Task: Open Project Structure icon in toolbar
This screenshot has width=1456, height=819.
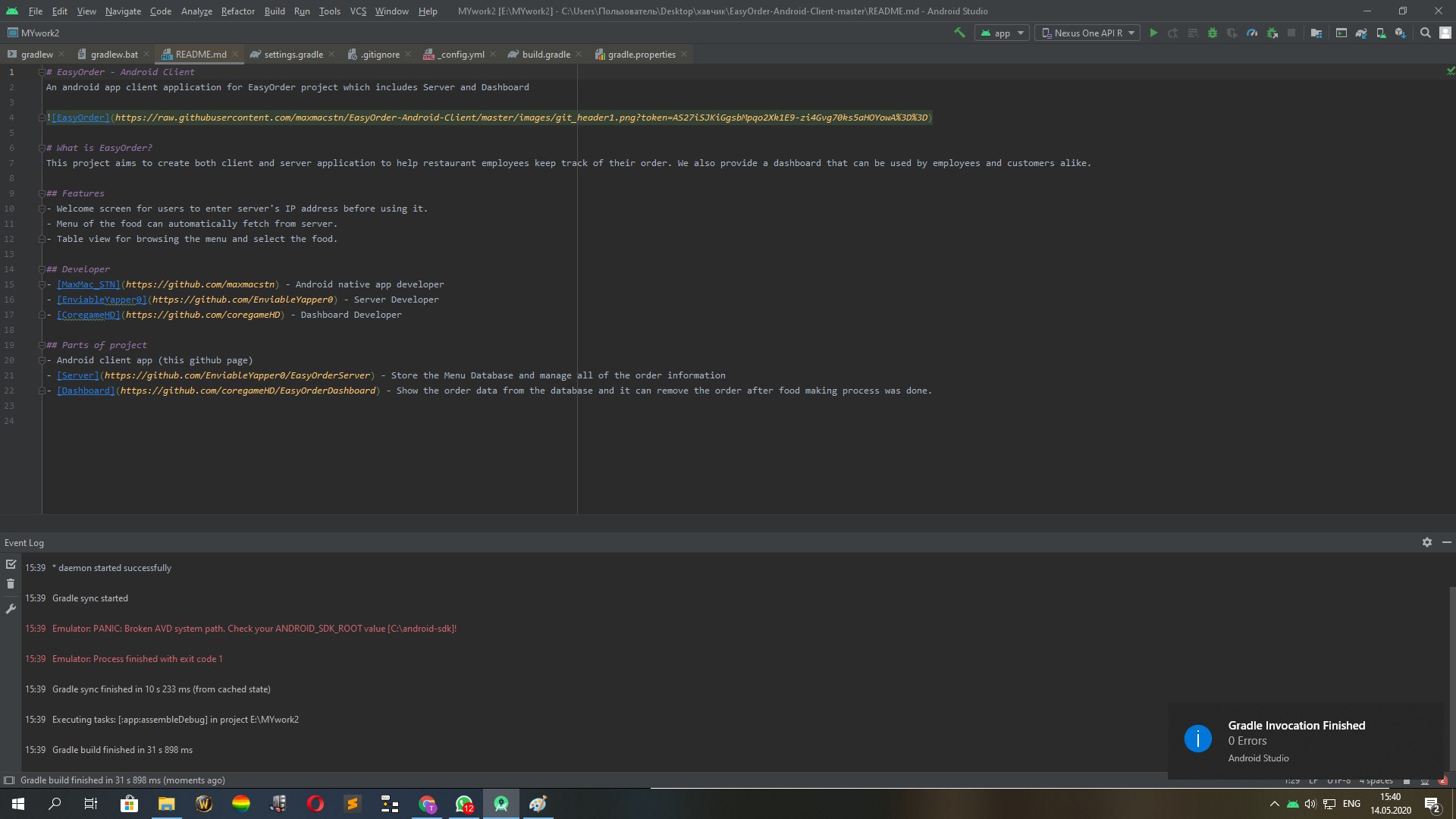Action: (x=1316, y=33)
